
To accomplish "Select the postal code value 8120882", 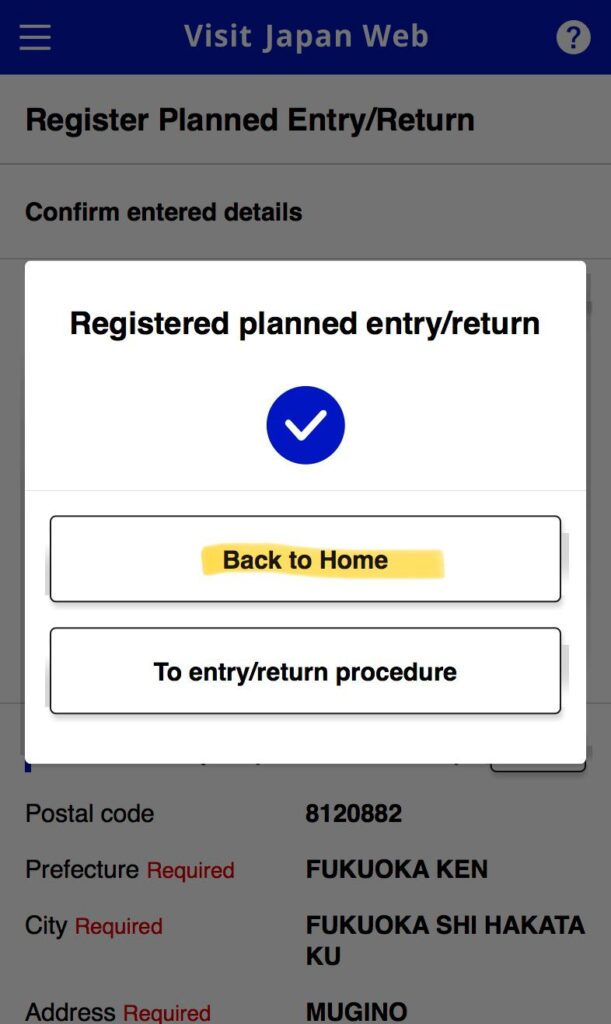I will click(353, 814).
